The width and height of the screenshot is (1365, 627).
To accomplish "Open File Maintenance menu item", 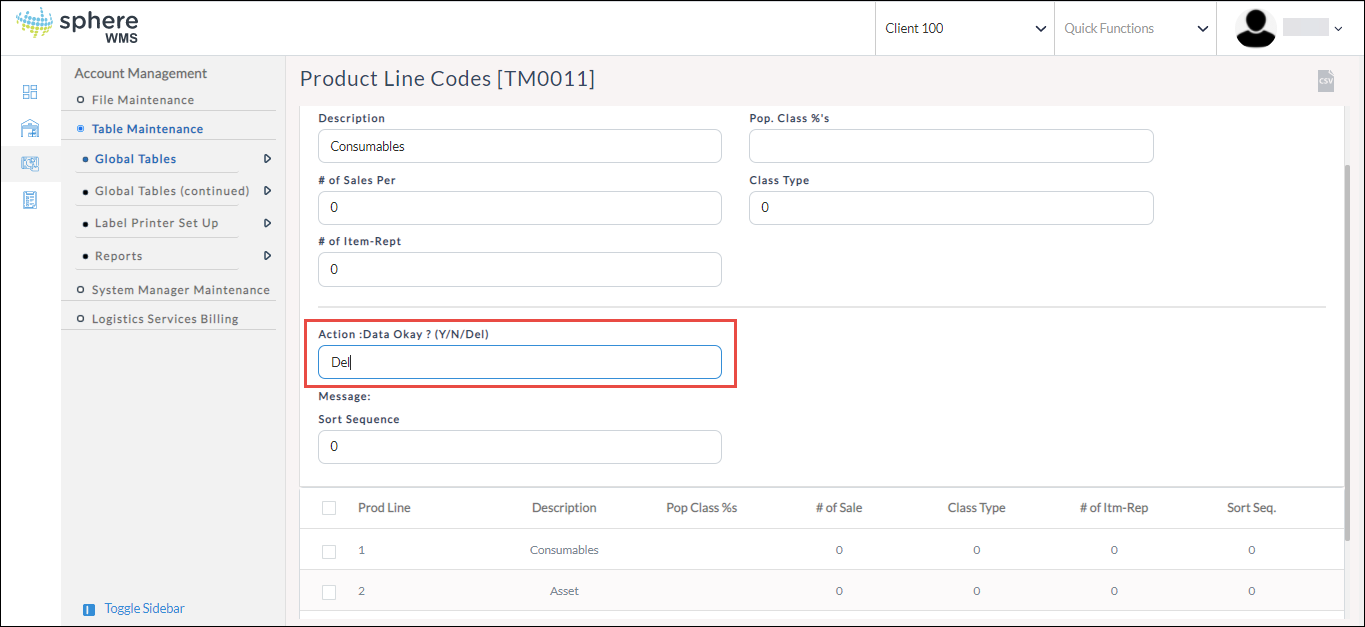I will pyautogui.click(x=142, y=100).
